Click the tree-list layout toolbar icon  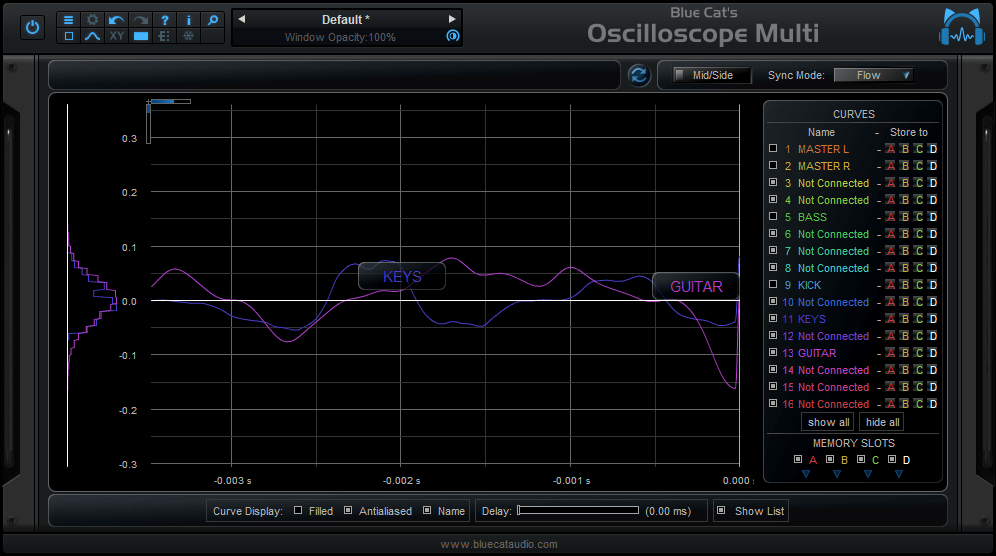(x=165, y=36)
